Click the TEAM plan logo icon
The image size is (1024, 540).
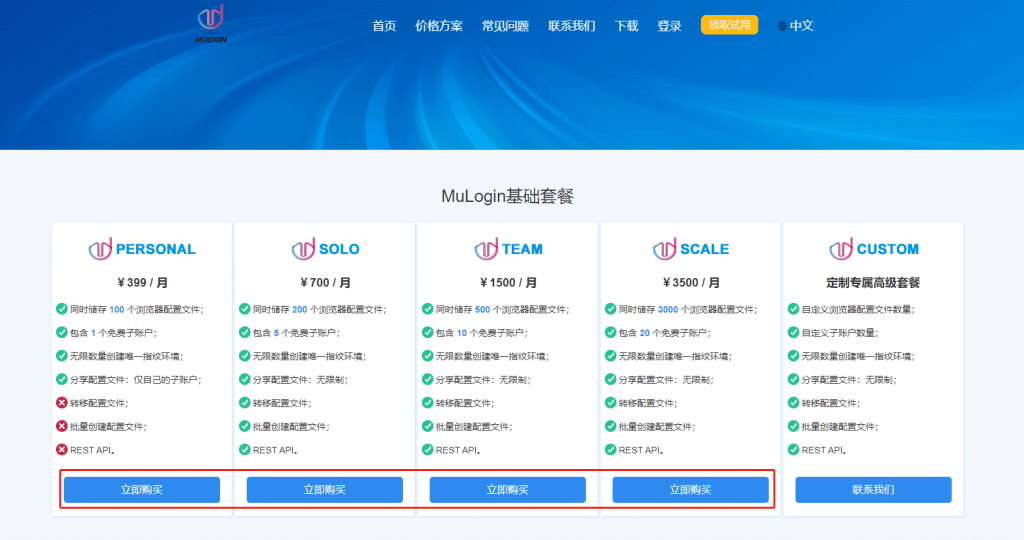(486, 249)
